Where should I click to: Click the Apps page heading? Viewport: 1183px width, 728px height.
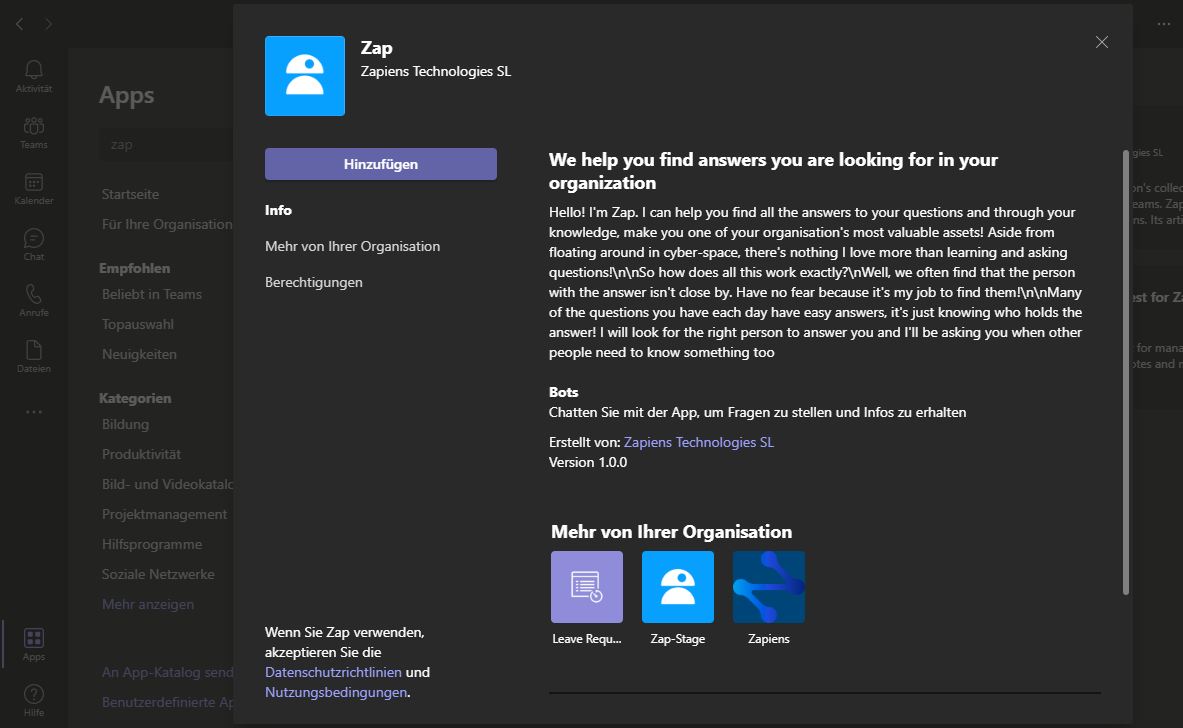pyautogui.click(x=127, y=96)
